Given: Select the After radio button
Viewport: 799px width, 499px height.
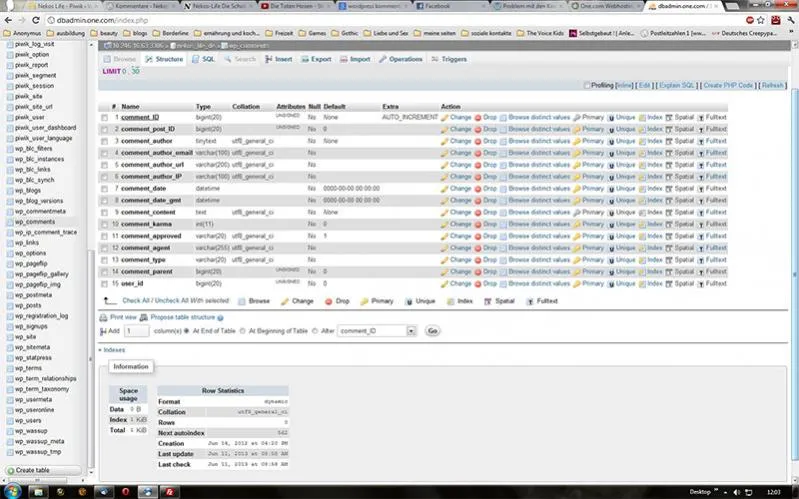Looking at the screenshot, I should coord(315,331).
